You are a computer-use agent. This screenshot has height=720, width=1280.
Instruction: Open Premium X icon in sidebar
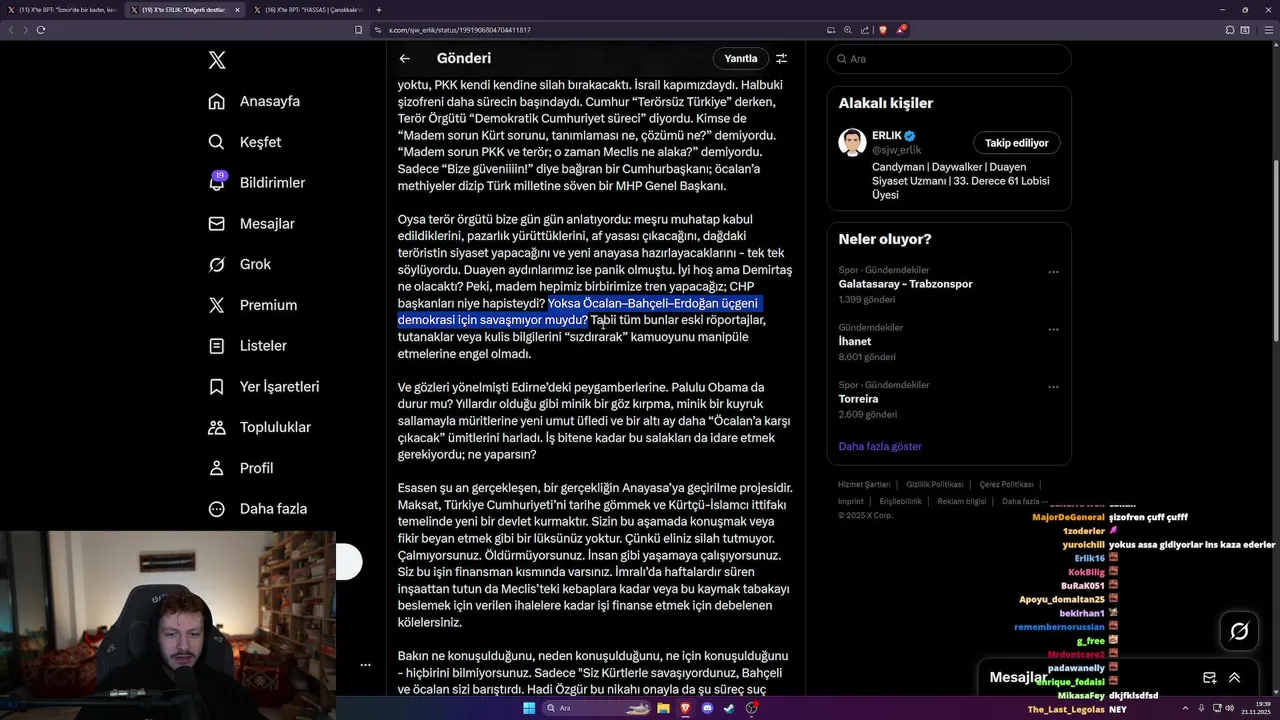[x=217, y=305]
